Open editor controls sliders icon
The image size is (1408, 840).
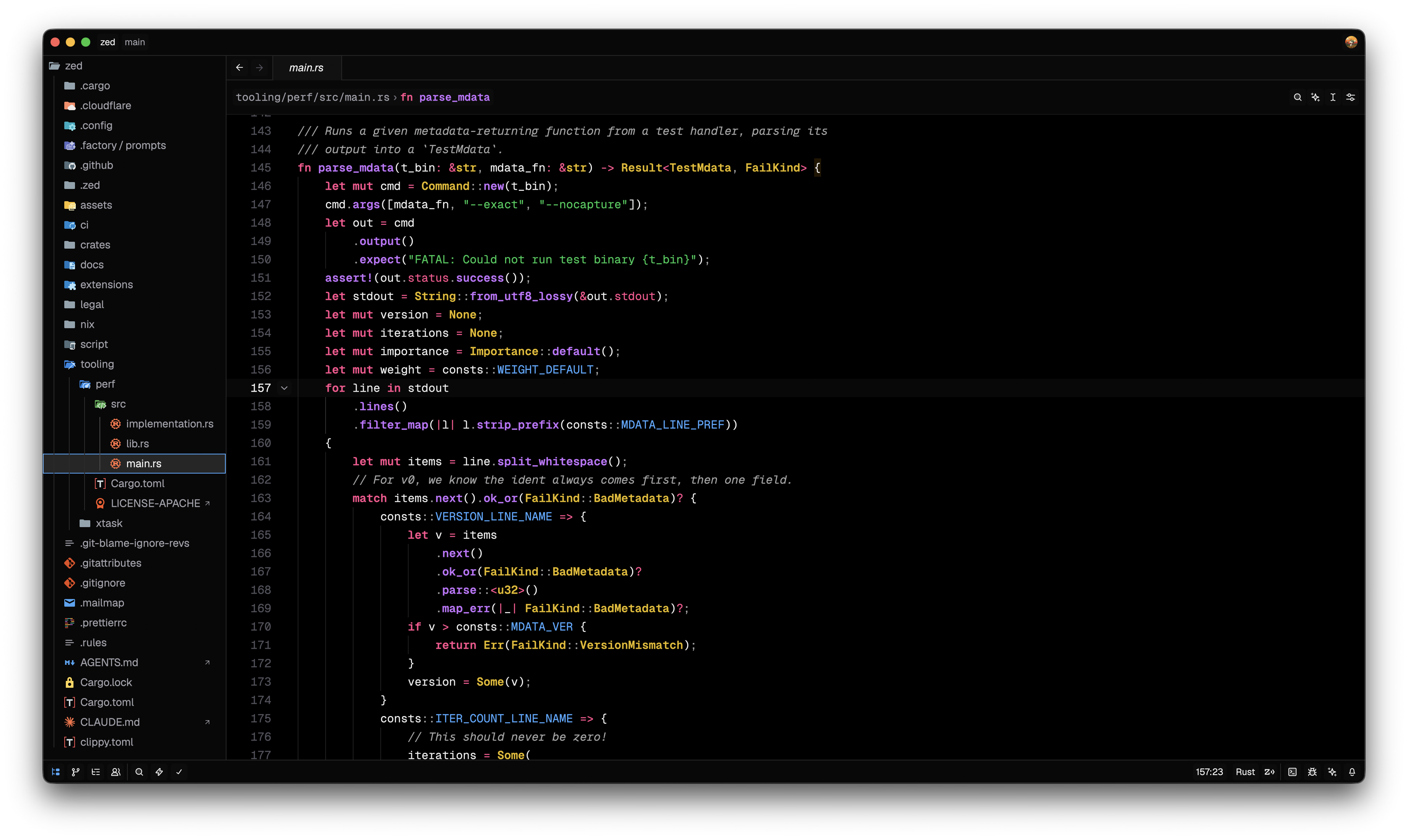[1350, 98]
